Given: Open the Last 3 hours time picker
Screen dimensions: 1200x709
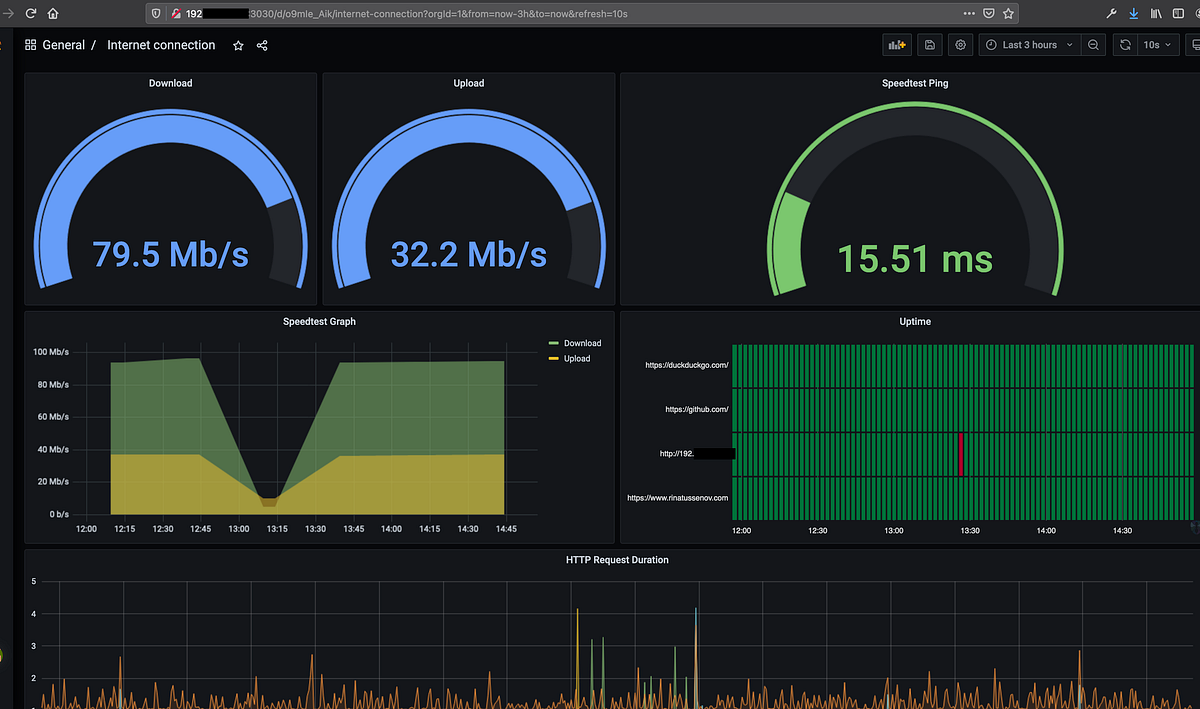Looking at the screenshot, I should pyautogui.click(x=1028, y=44).
